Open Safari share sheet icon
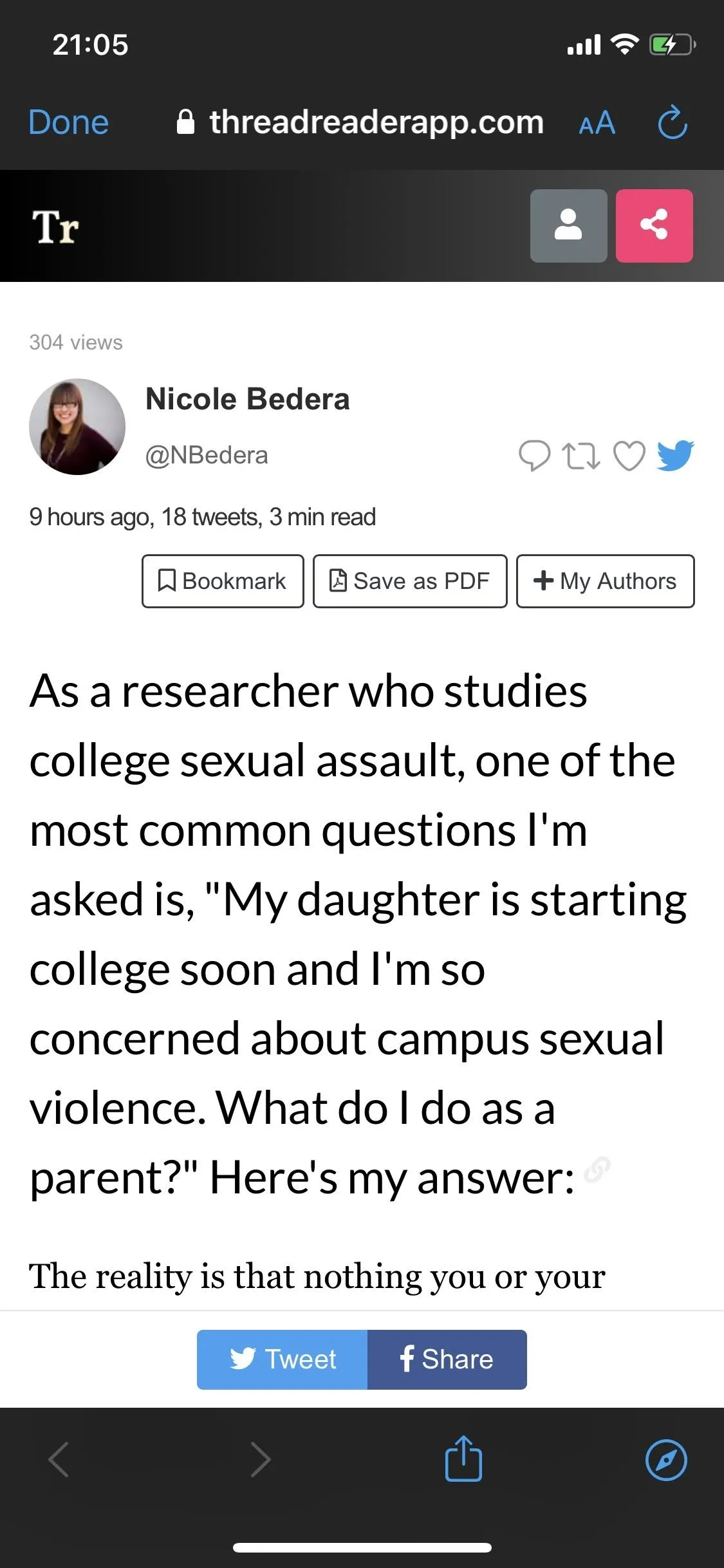 463,1458
